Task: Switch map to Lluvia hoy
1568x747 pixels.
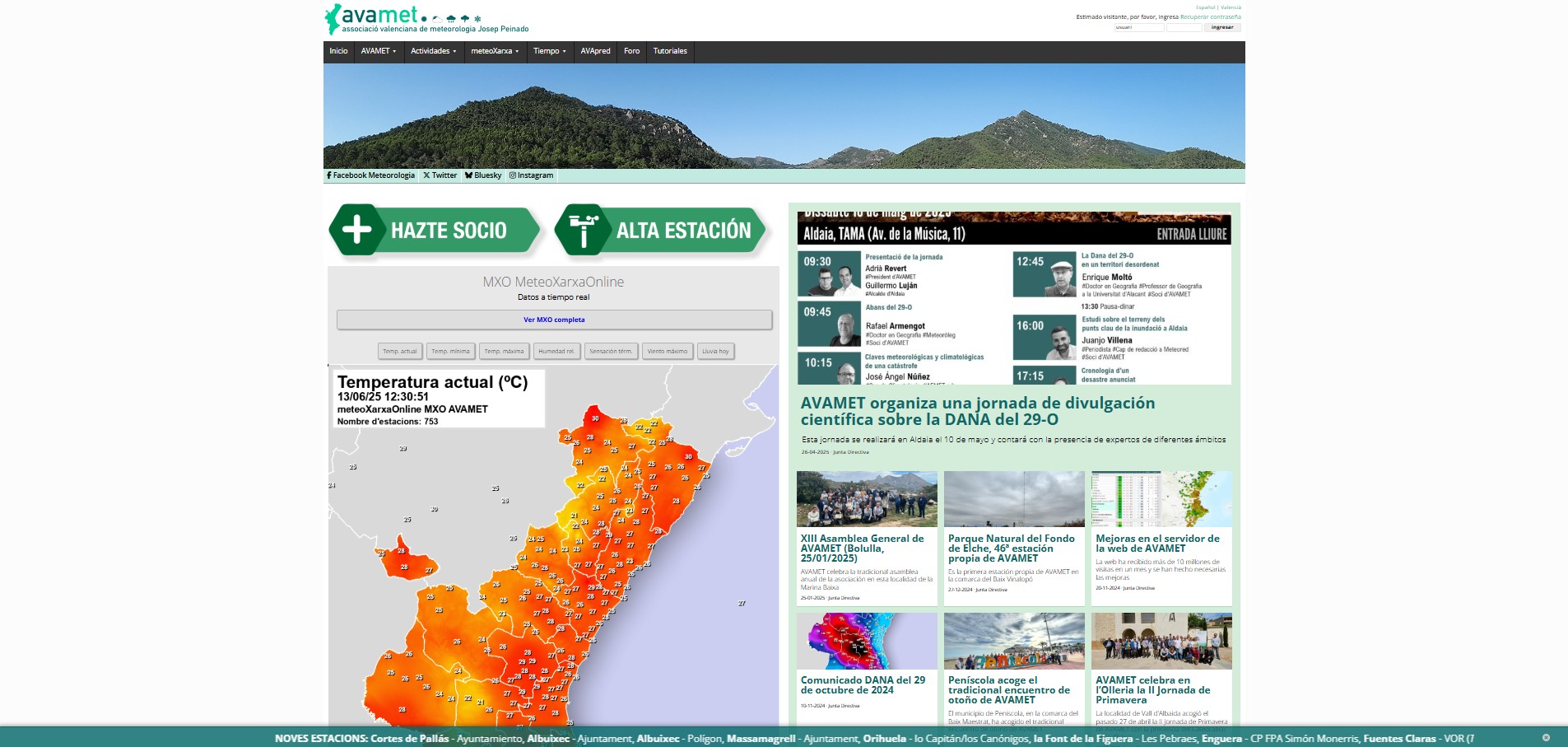Action: coord(715,352)
